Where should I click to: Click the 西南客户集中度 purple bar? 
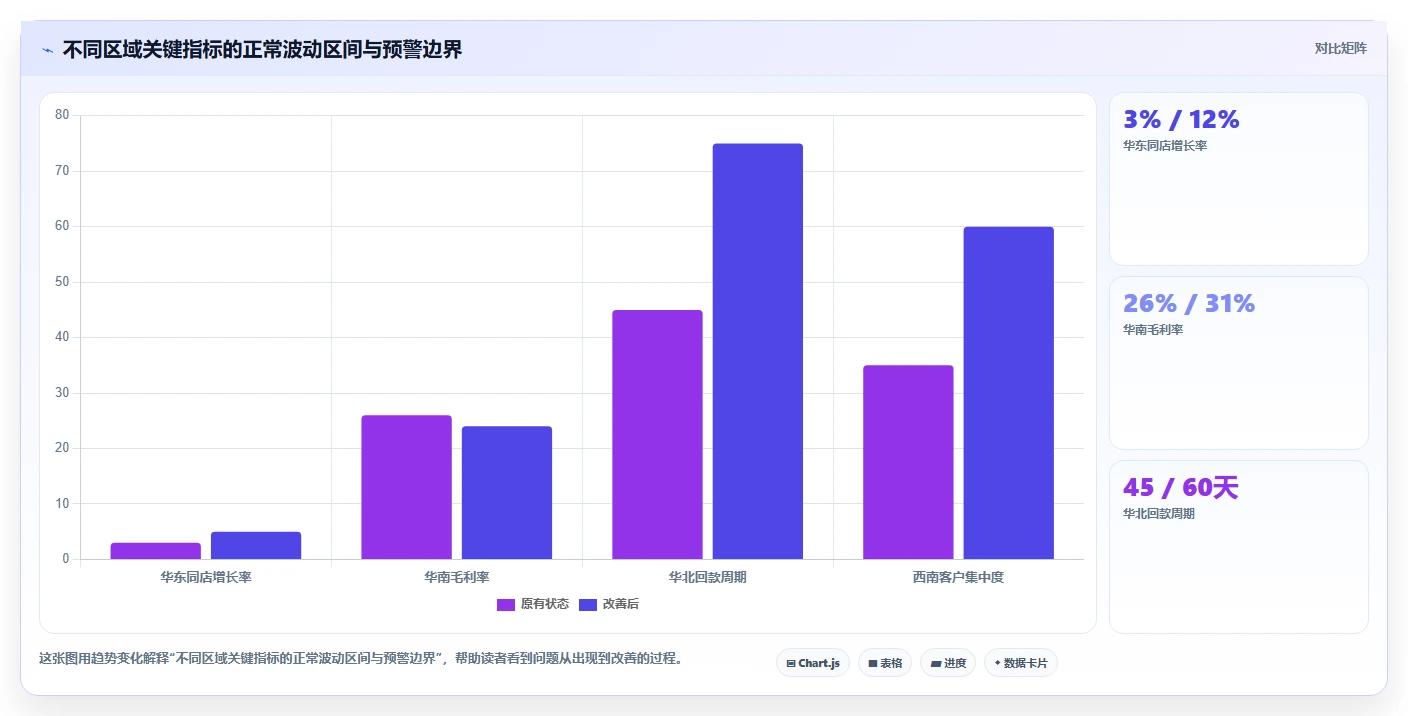[908, 462]
